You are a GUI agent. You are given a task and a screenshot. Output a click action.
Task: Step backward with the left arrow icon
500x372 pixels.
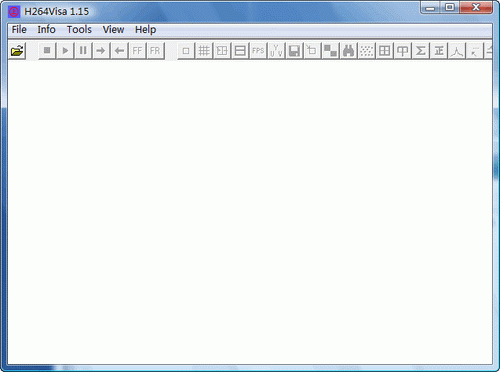[x=119, y=51]
